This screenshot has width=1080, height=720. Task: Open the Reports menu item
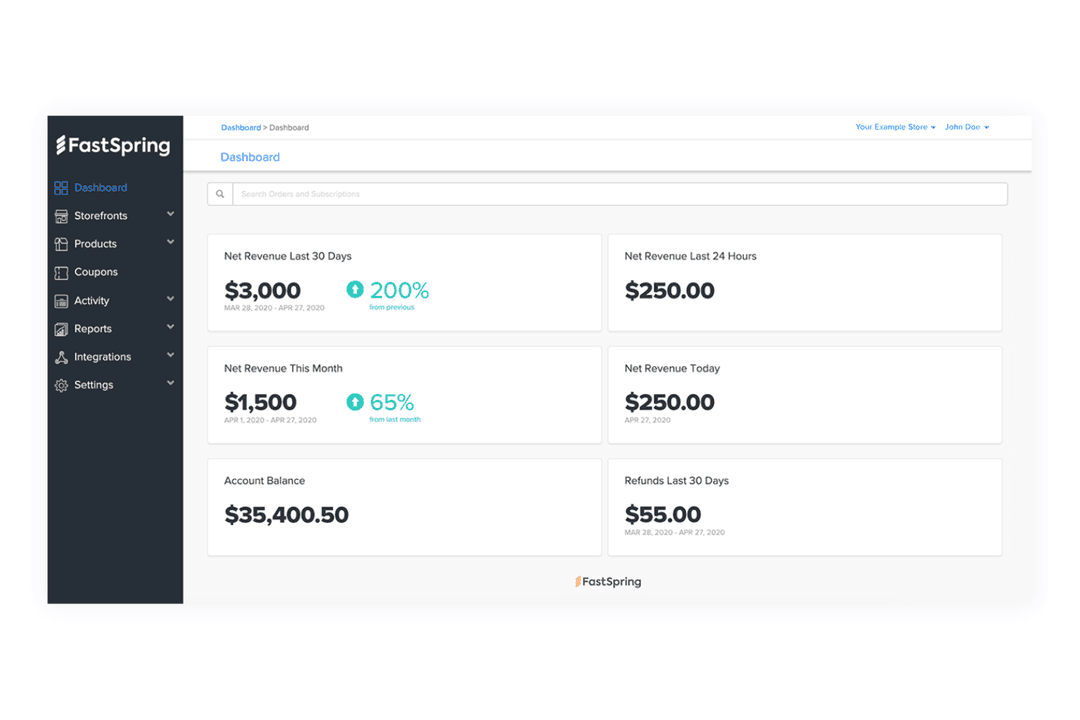93,329
